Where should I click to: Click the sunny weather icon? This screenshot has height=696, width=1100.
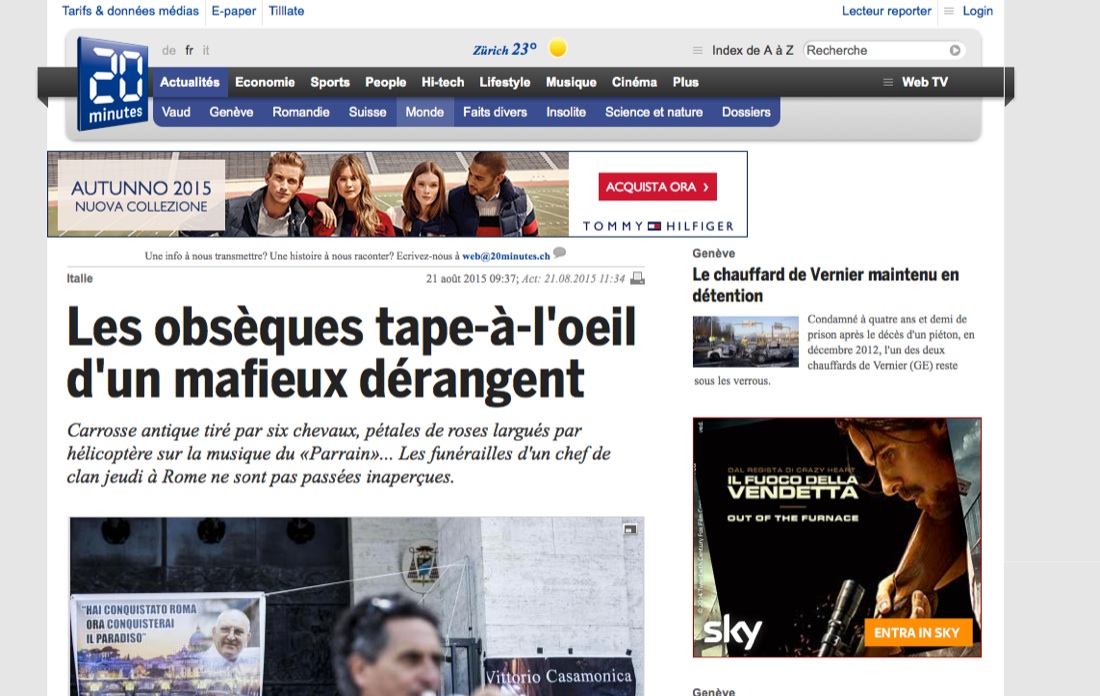tap(558, 48)
